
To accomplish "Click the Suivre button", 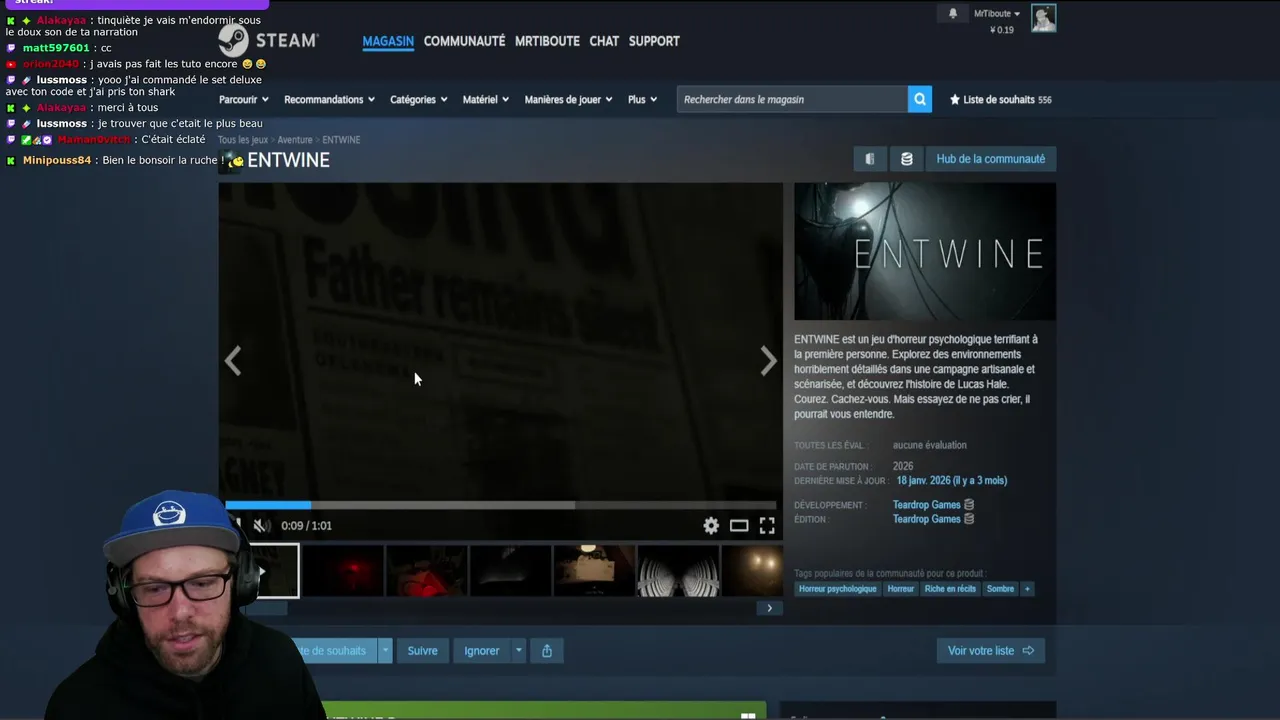I will tap(422, 651).
